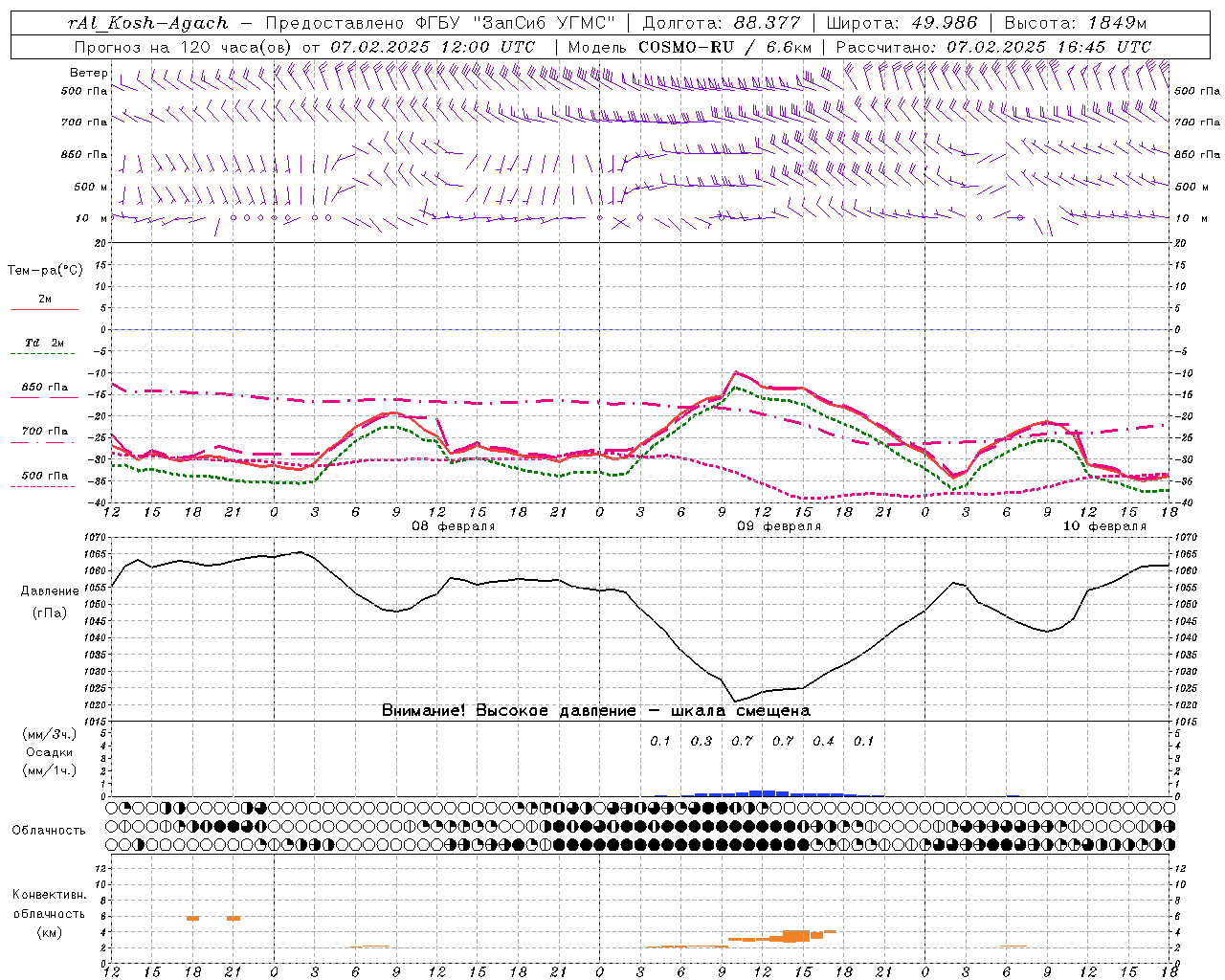Click the Ветер panel label

coord(89,73)
